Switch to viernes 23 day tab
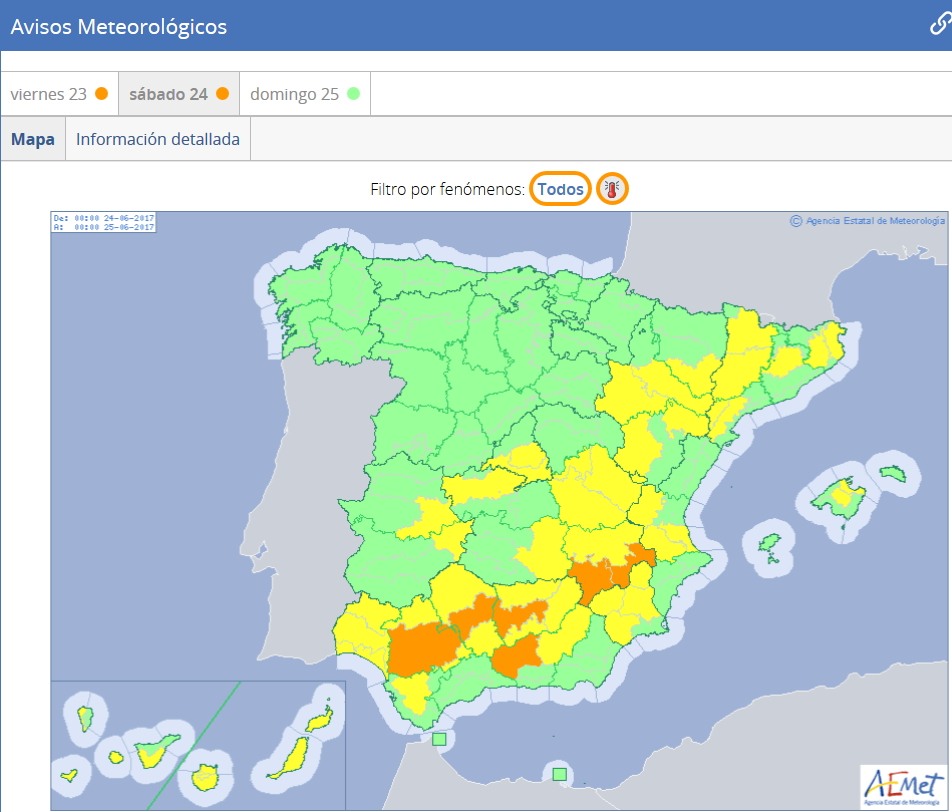 (x=59, y=94)
